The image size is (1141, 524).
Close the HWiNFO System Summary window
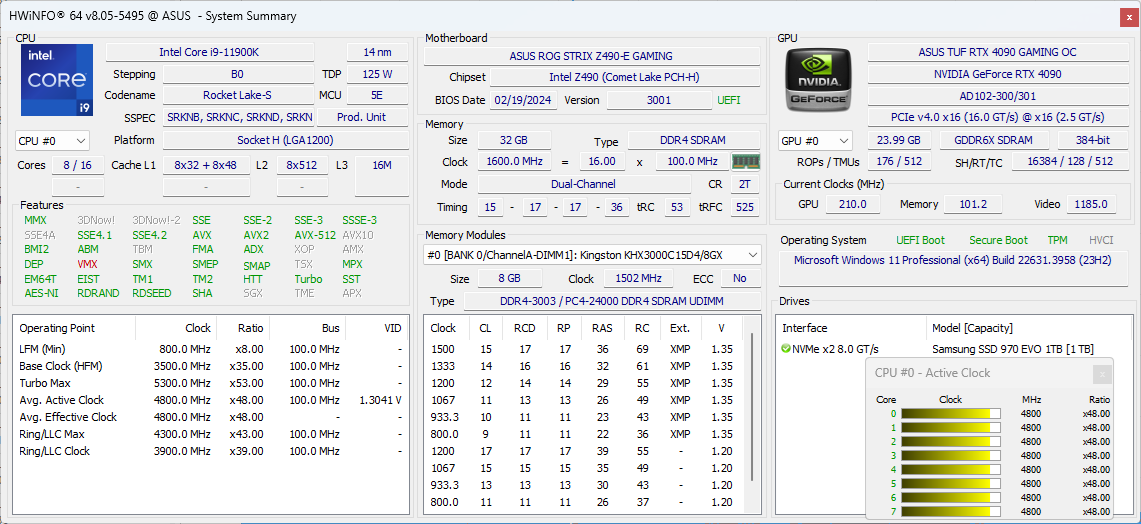pyautogui.click(x=1128, y=16)
